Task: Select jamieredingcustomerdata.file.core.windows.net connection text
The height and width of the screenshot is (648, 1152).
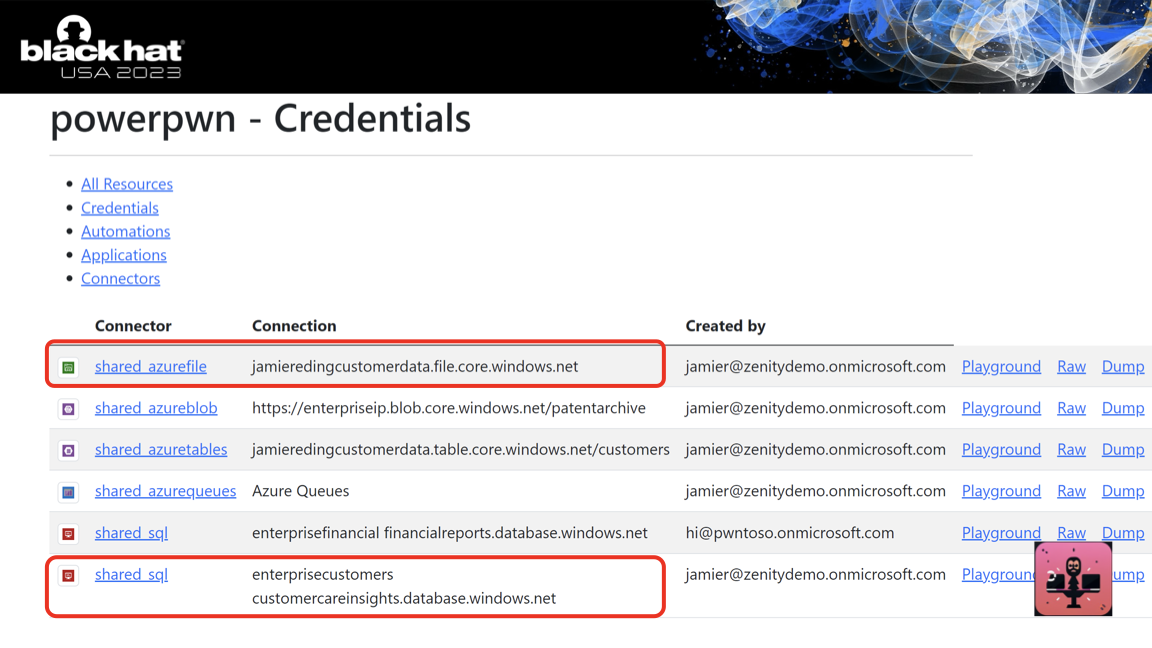Action: [415, 367]
